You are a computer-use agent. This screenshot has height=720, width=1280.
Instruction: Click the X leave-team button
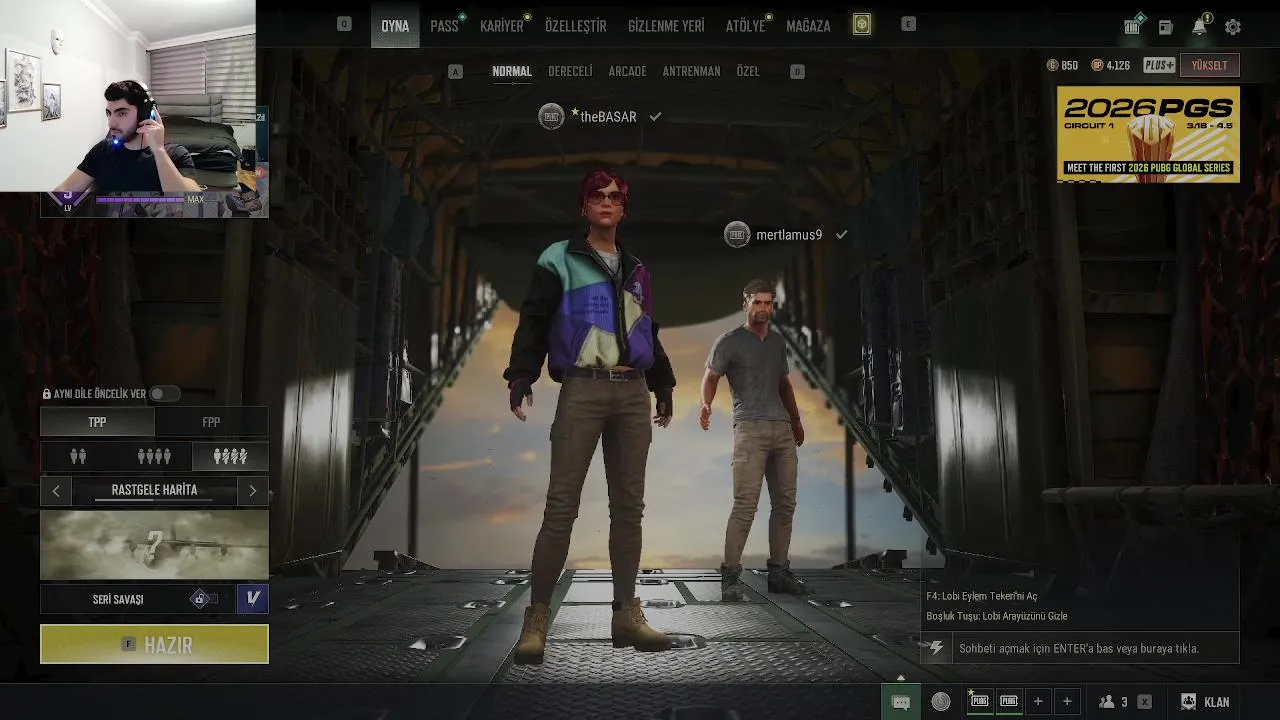1145,702
